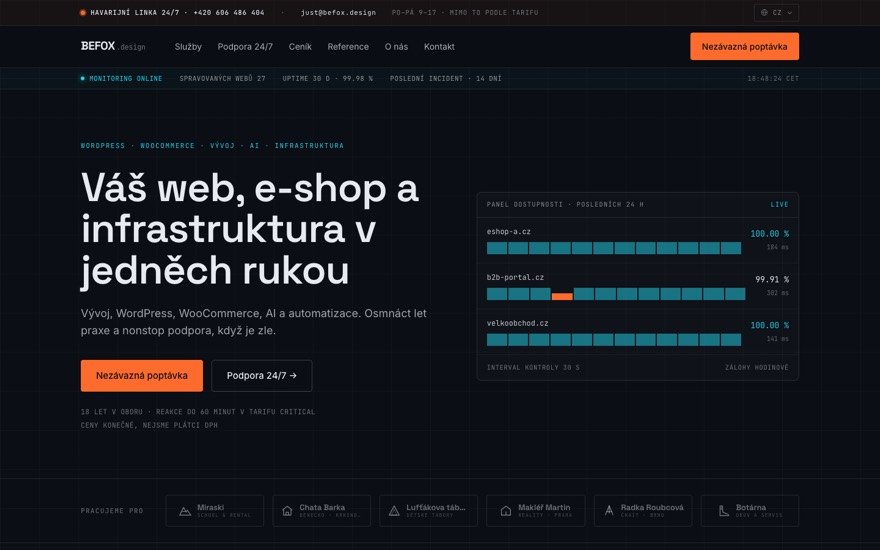This screenshot has width=880, height=550.
Task: Open the Podpora 24/7 navigation item
Action: 245,47
